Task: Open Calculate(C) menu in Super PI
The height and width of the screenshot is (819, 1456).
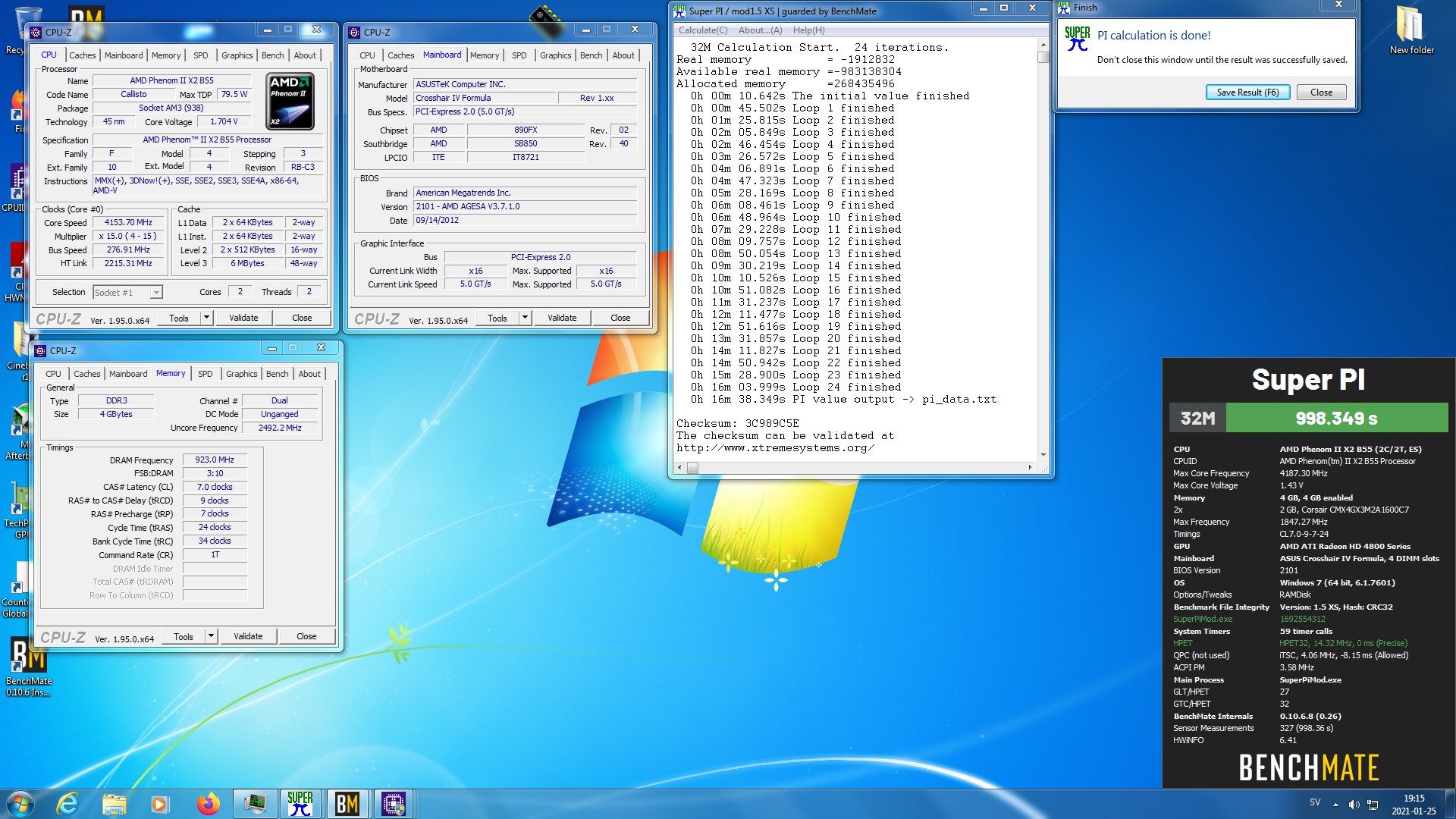Action: 703,30
